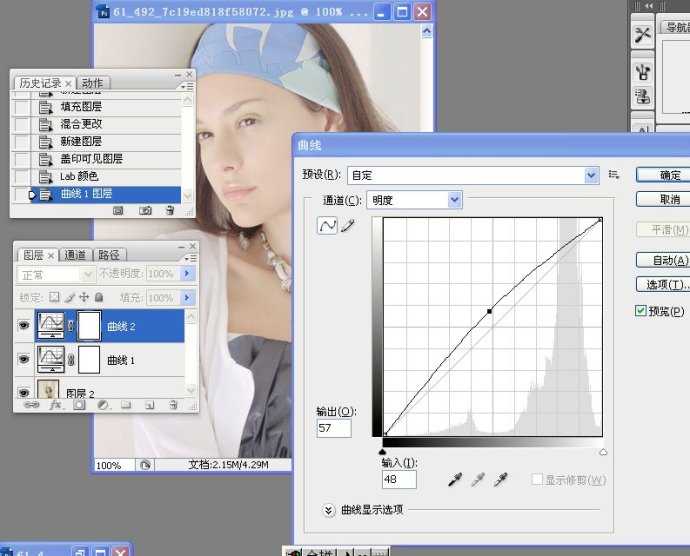This screenshot has height=556, width=690.
Task: Hide the 图层 2 layer
Action: click(24, 391)
